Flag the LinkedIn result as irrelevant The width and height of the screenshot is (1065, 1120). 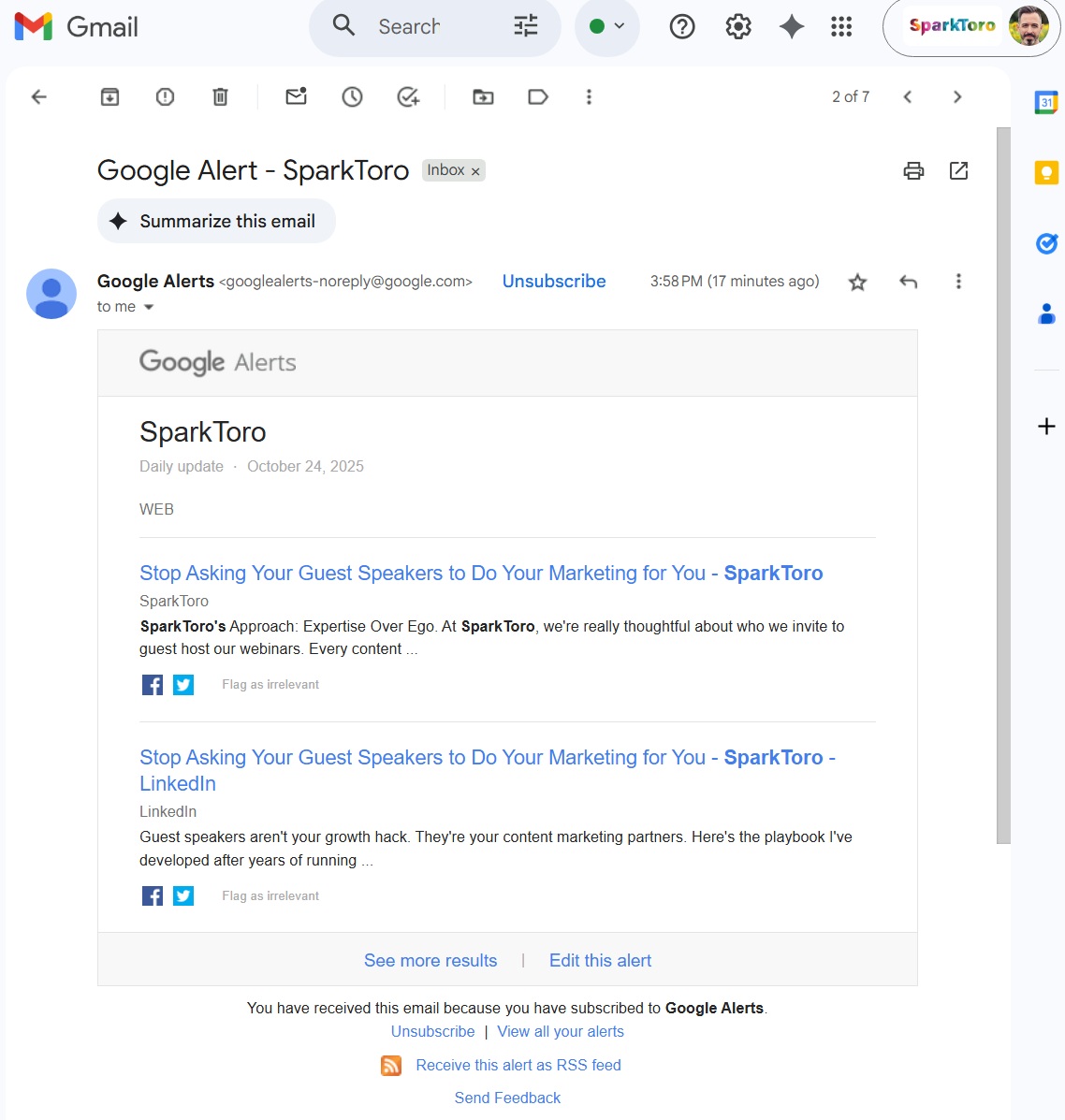click(270, 895)
